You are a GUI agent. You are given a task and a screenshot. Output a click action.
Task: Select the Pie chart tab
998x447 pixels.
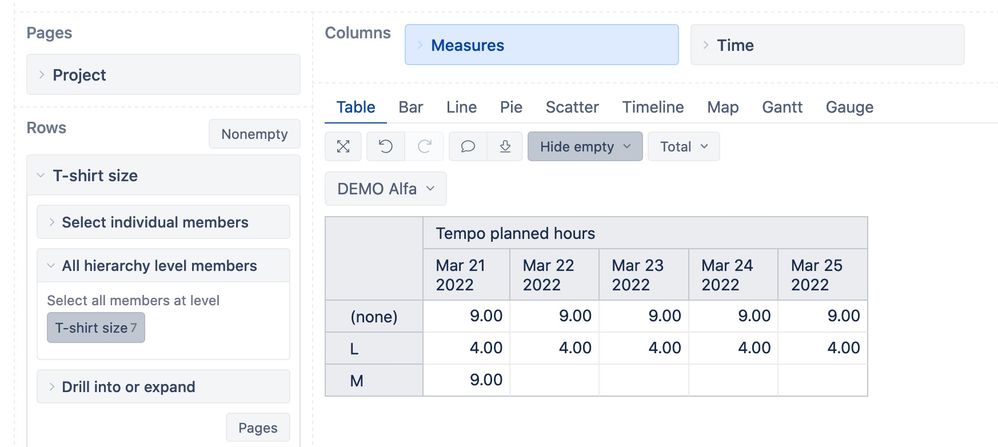point(511,107)
